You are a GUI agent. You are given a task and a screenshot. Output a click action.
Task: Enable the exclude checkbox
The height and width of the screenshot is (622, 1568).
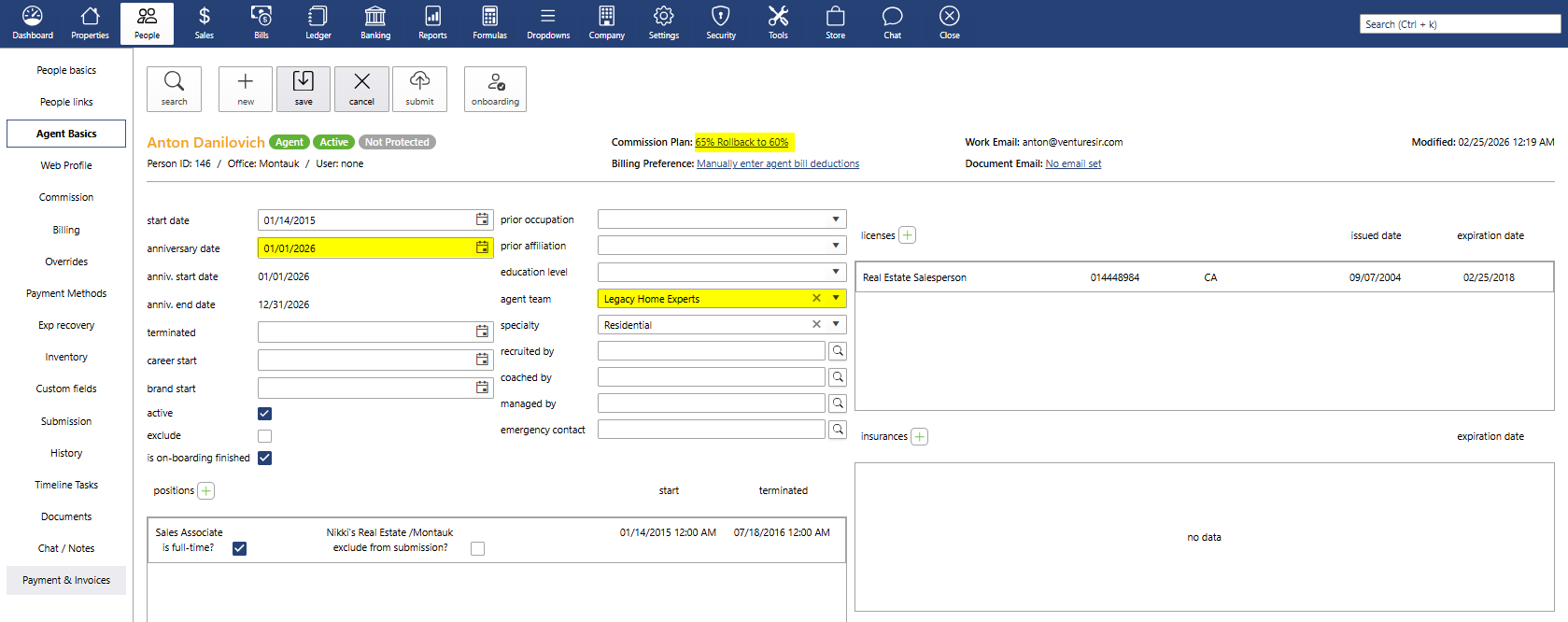click(x=265, y=436)
